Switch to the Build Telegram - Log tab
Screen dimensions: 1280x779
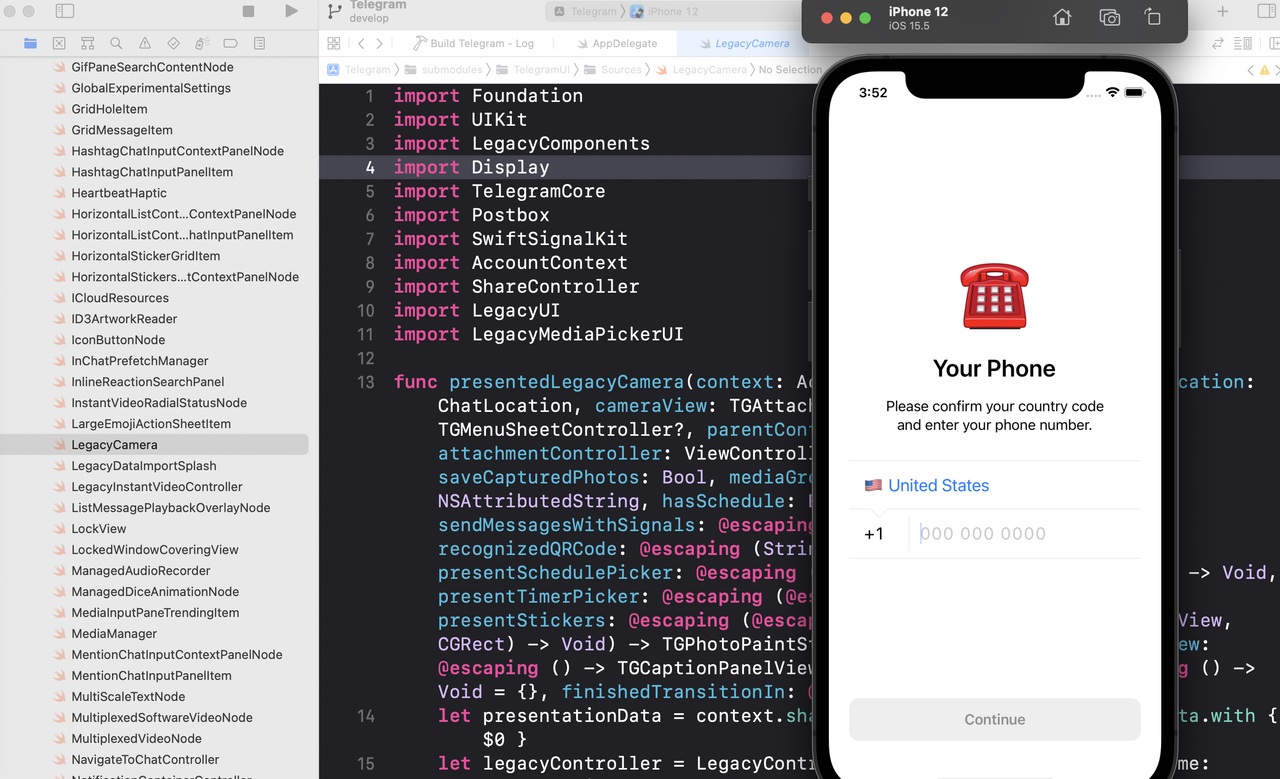474,43
